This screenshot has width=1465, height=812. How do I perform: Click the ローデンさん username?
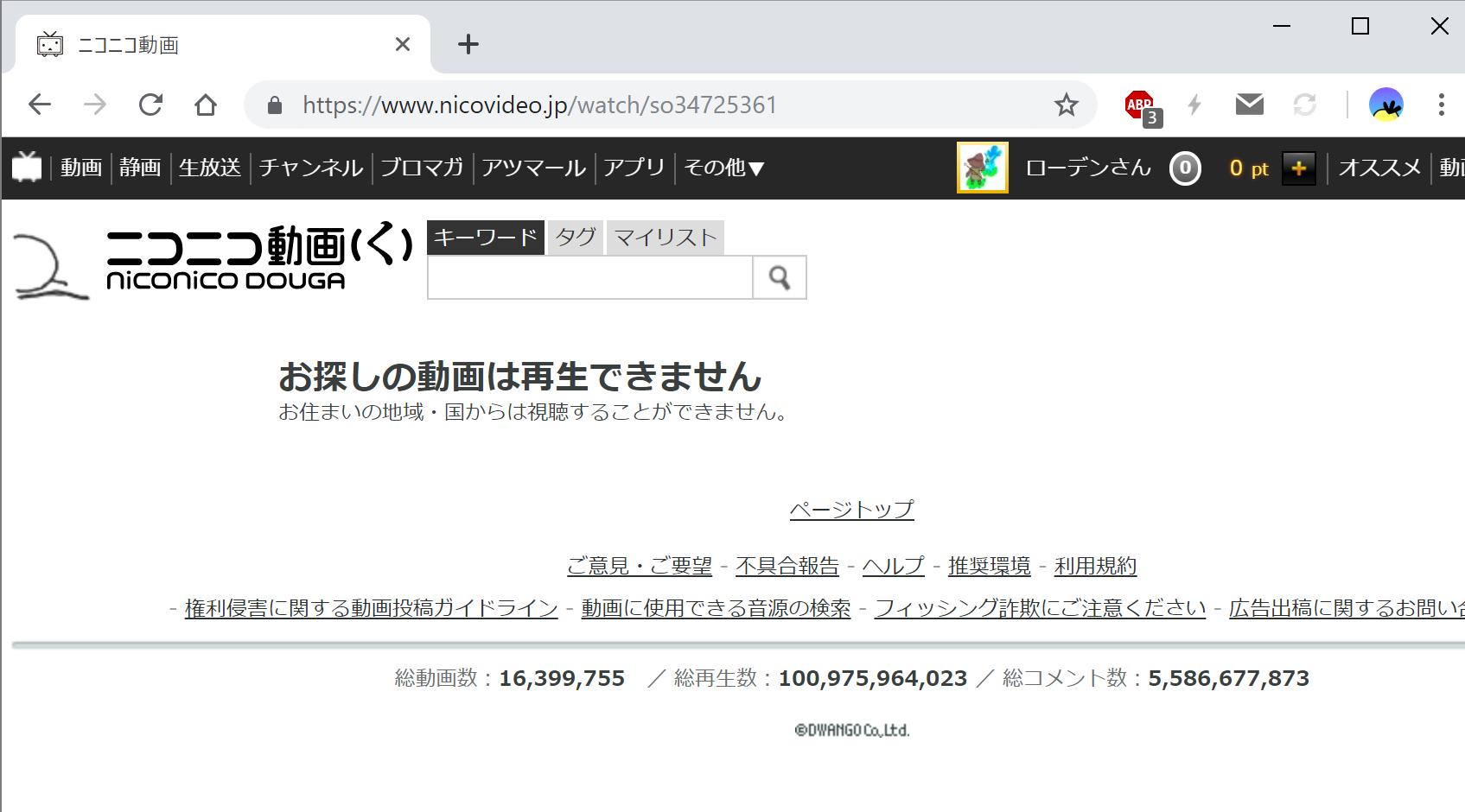[1088, 168]
